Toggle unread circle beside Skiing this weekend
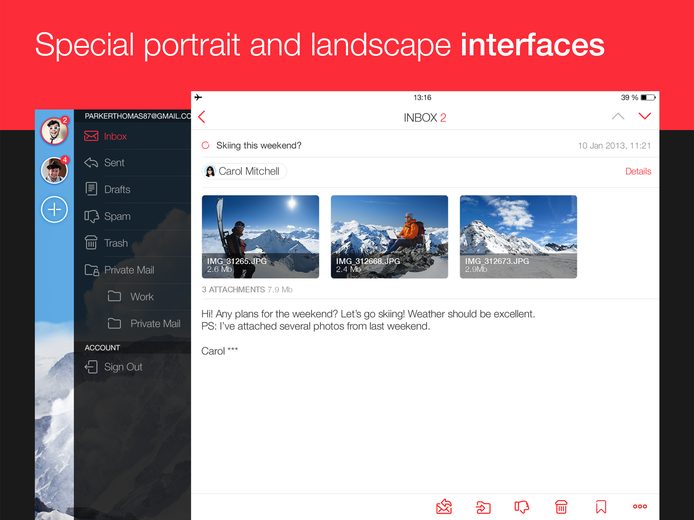Viewport: 694px width, 520px height. (205, 145)
